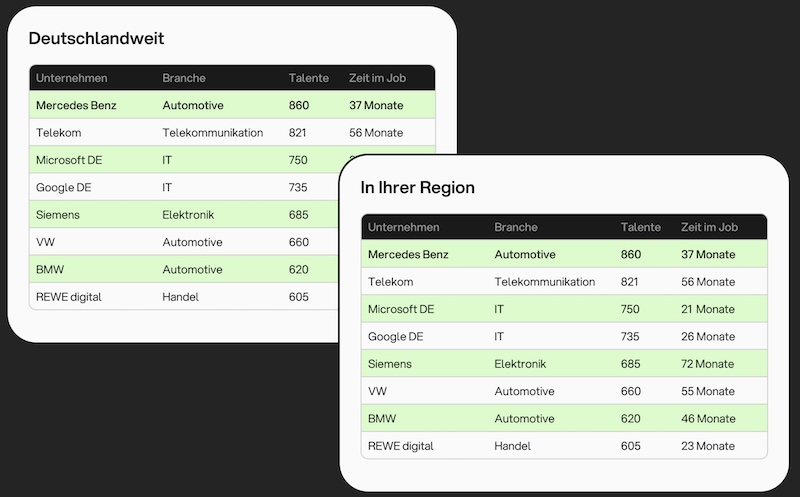The image size is (800, 497).
Task: Click Talente column header in Deutschlandweit table
Action: pyautogui.click(x=308, y=78)
